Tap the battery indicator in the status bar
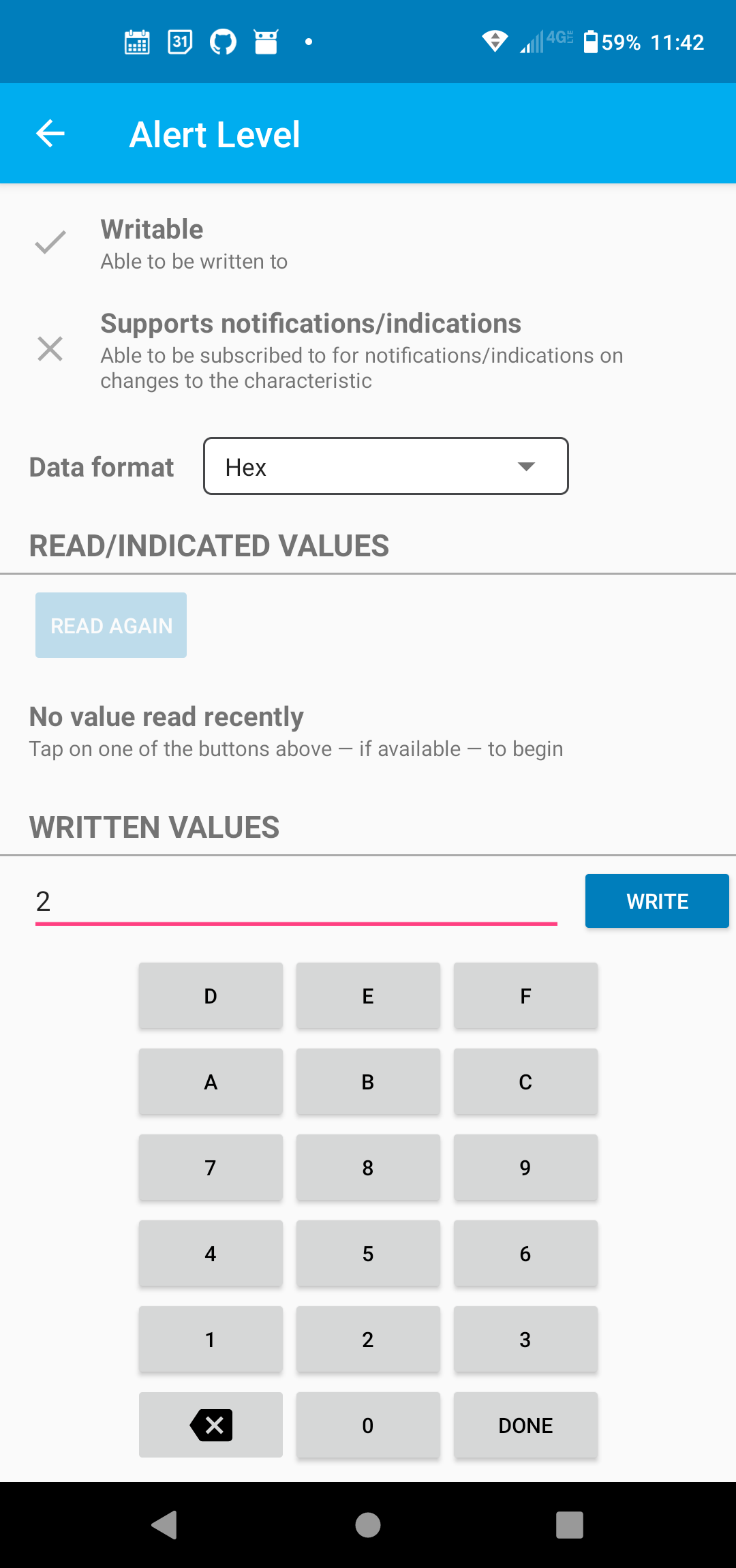The height and width of the screenshot is (1568, 736). coord(591,42)
